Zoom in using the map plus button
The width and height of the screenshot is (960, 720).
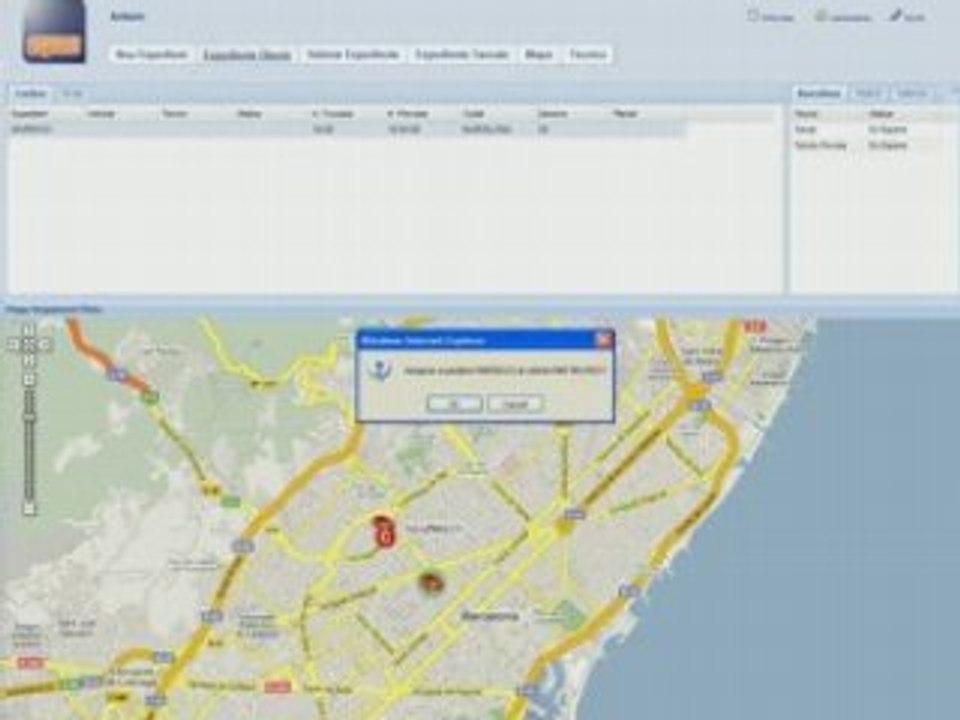pos(28,379)
